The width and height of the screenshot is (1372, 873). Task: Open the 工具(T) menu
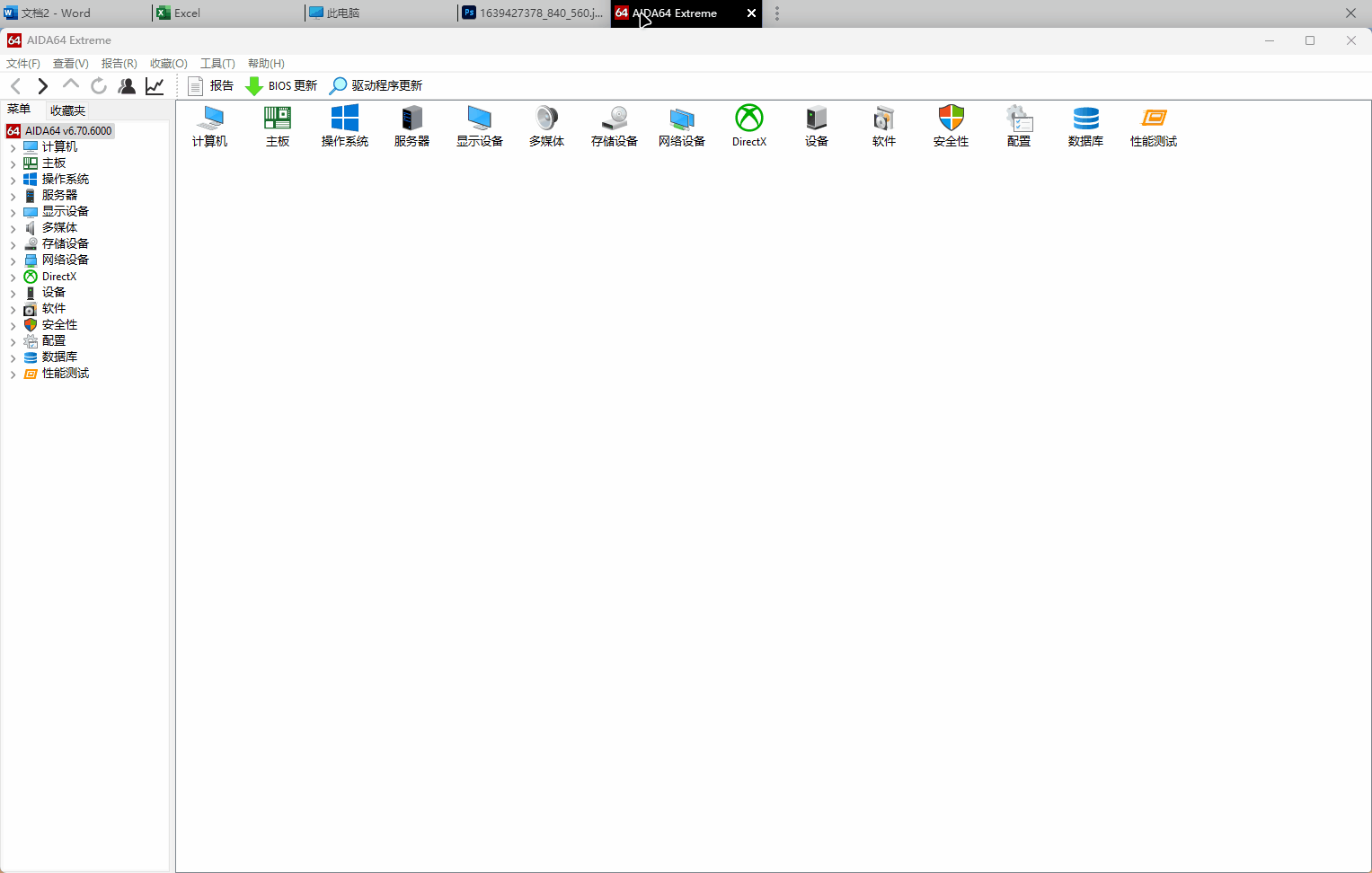(x=217, y=64)
